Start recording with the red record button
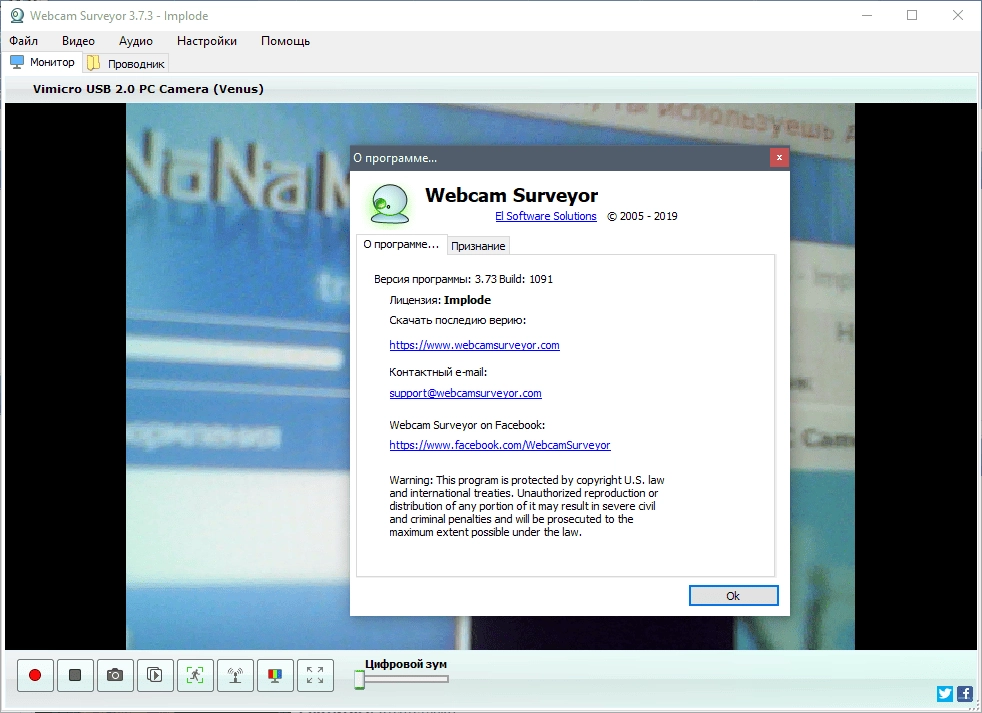Image resolution: width=982 pixels, height=713 pixels. [x=35, y=675]
